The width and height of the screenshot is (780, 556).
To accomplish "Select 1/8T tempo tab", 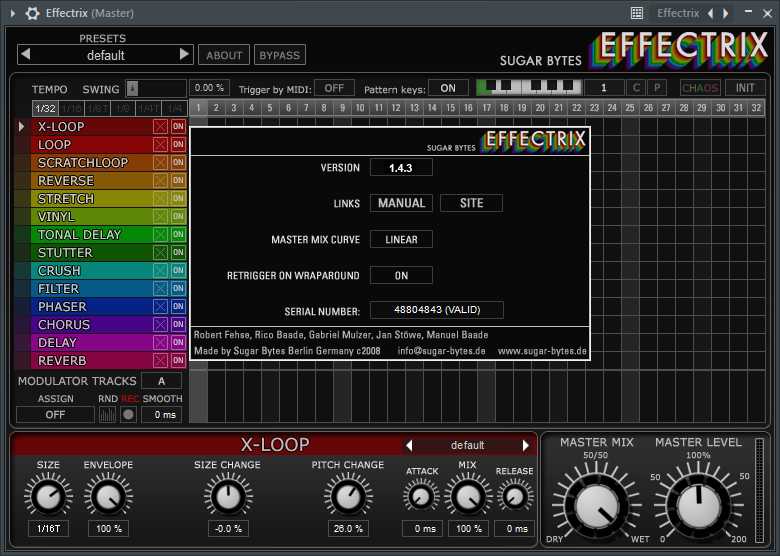I will pos(97,108).
